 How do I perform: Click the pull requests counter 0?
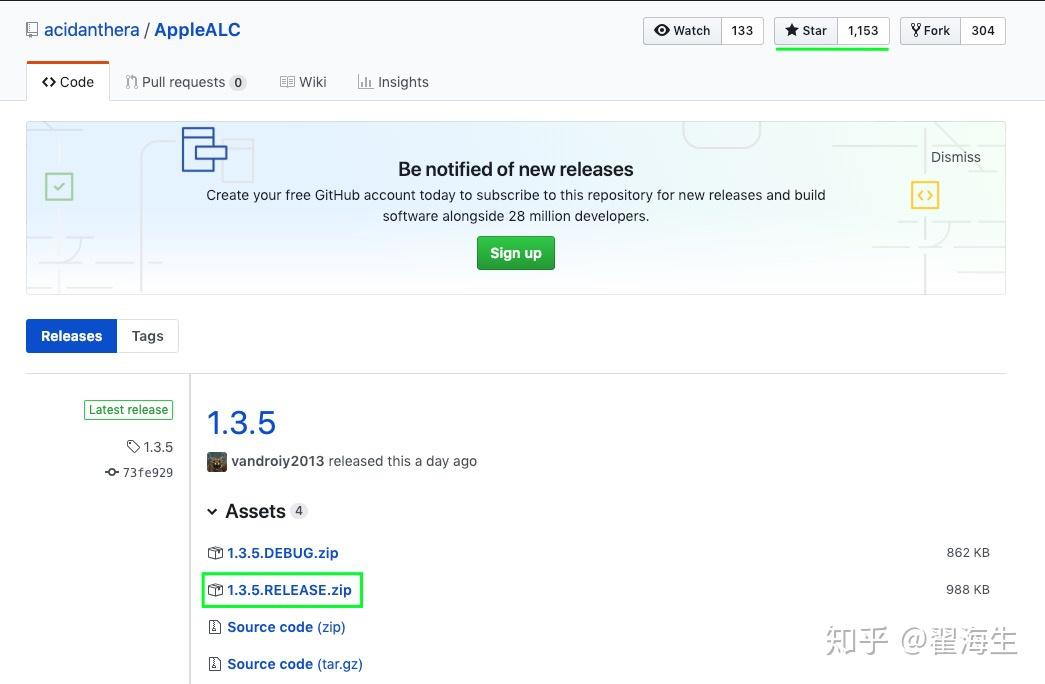[238, 83]
